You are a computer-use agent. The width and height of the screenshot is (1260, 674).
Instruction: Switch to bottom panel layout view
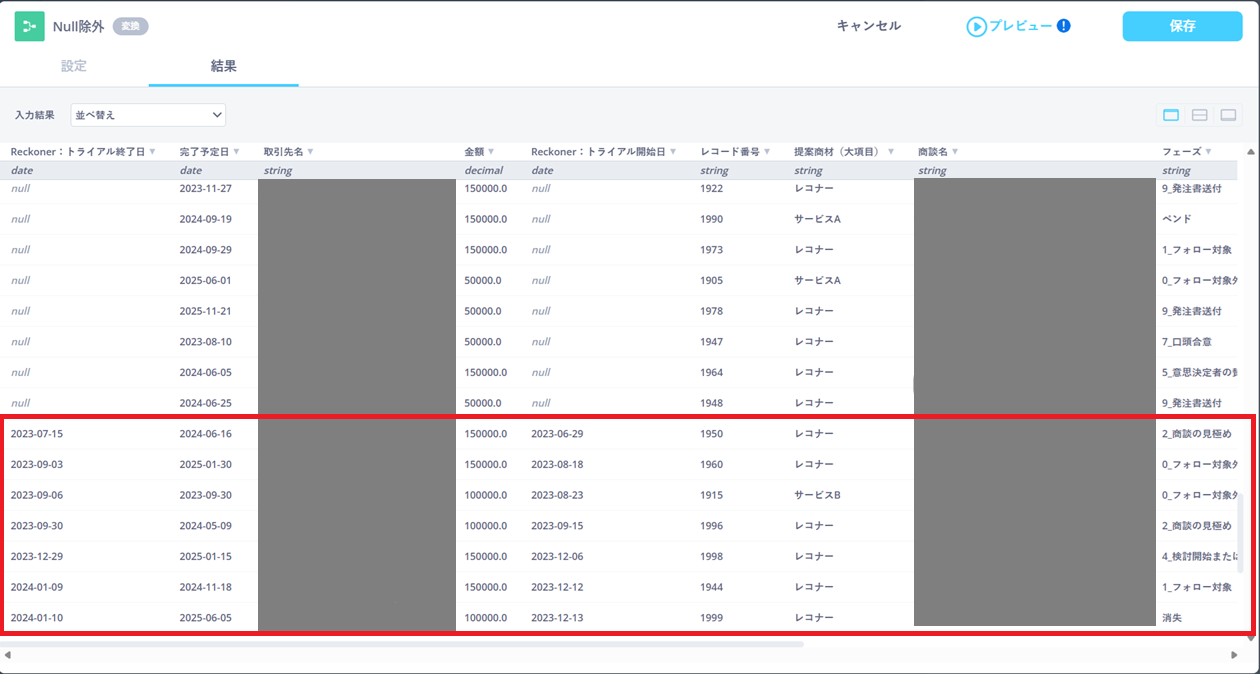click(x=1228, y=115)
